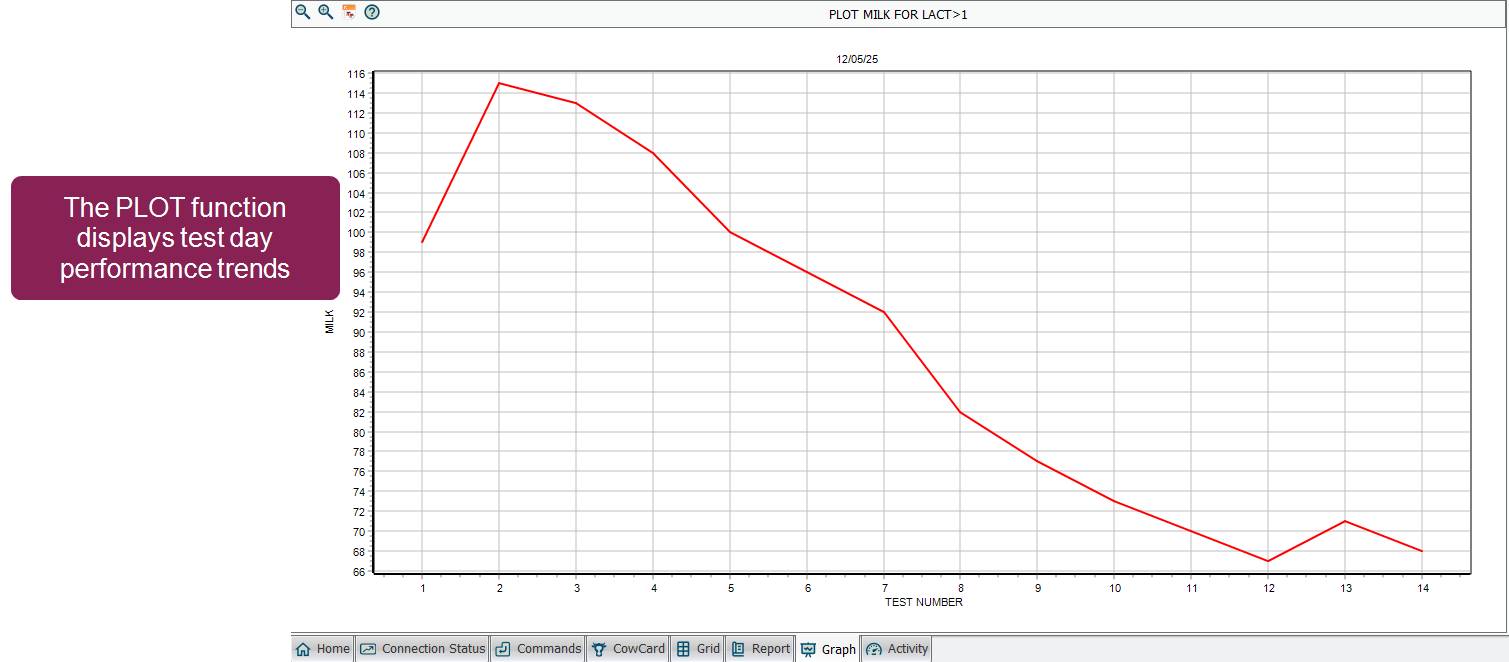Click the TEST NUMBER axis label

(923, 602)
